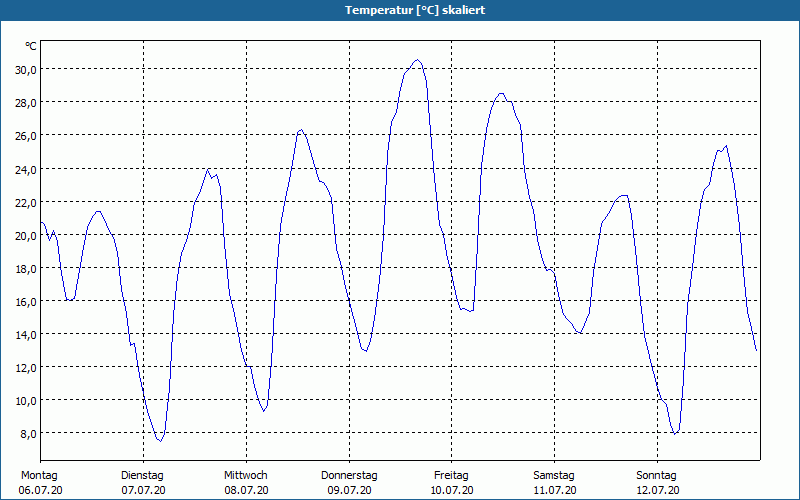Click the 20,0 y-axis label
Viewport: 800px width, 500px height.
point(26,236)
